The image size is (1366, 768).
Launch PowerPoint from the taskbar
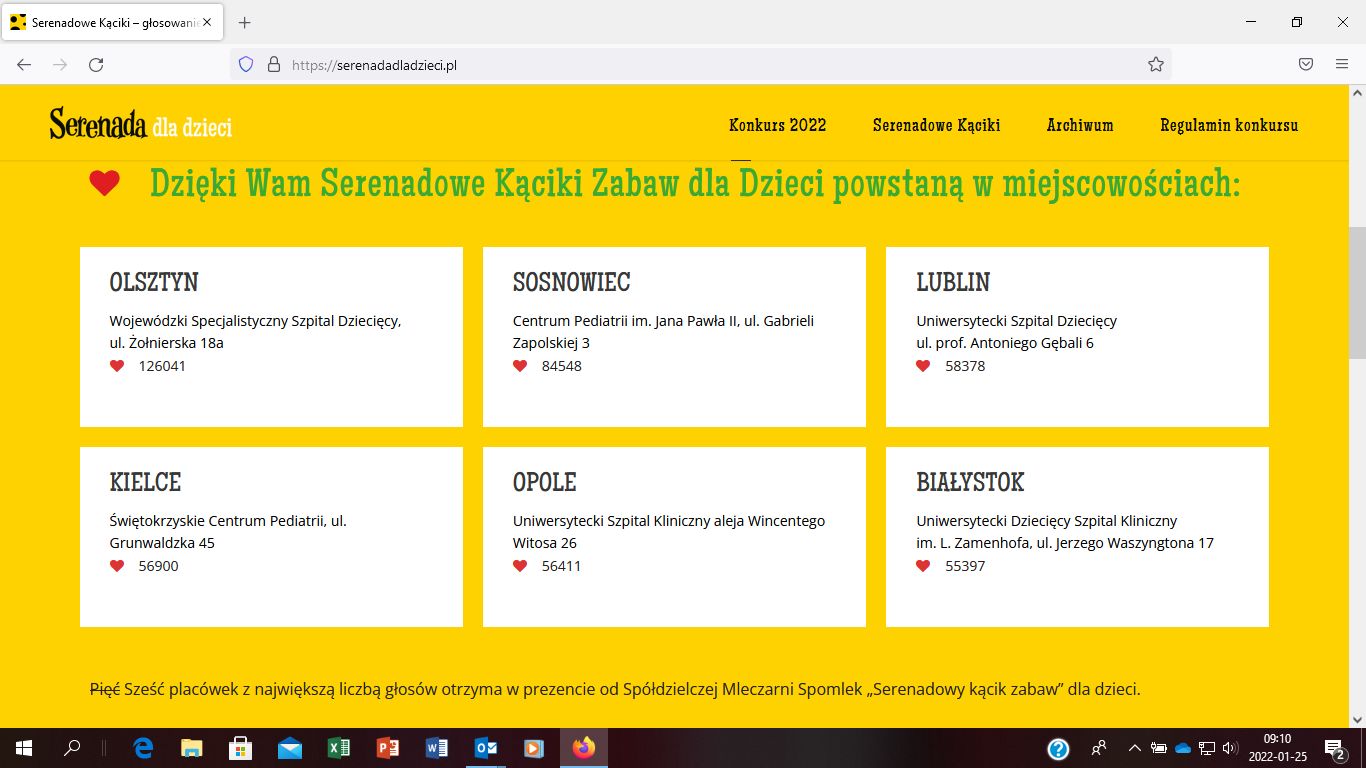coord(388,748)
